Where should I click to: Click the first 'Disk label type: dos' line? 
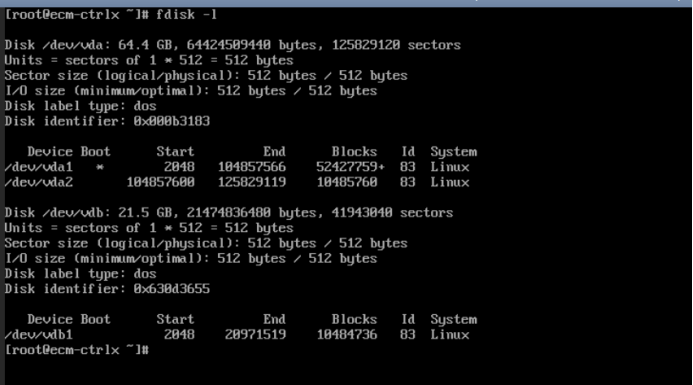80,106
